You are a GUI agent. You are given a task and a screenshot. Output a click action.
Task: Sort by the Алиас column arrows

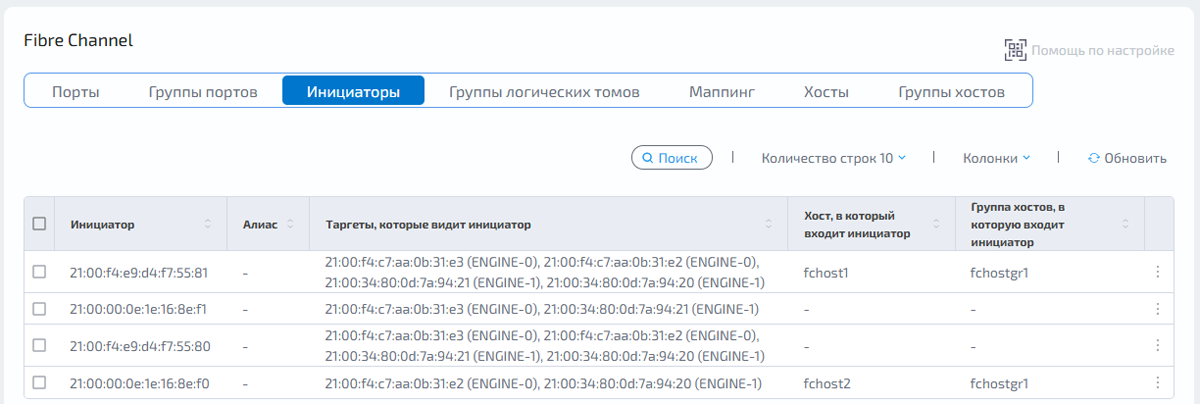(x=290, y=224)
